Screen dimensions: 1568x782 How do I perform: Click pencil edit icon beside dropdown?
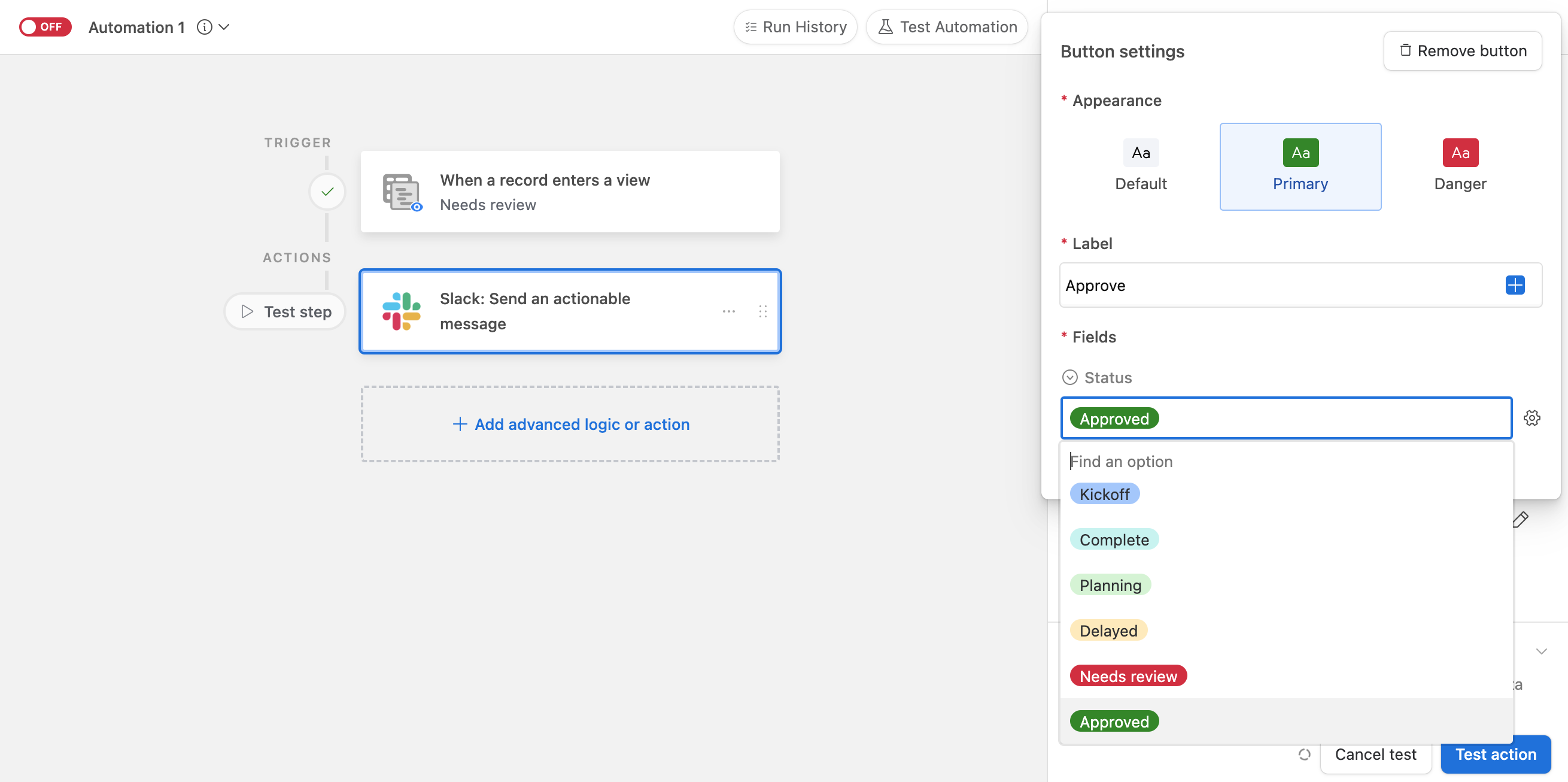pyautogui.click(x=1521, y=520)
